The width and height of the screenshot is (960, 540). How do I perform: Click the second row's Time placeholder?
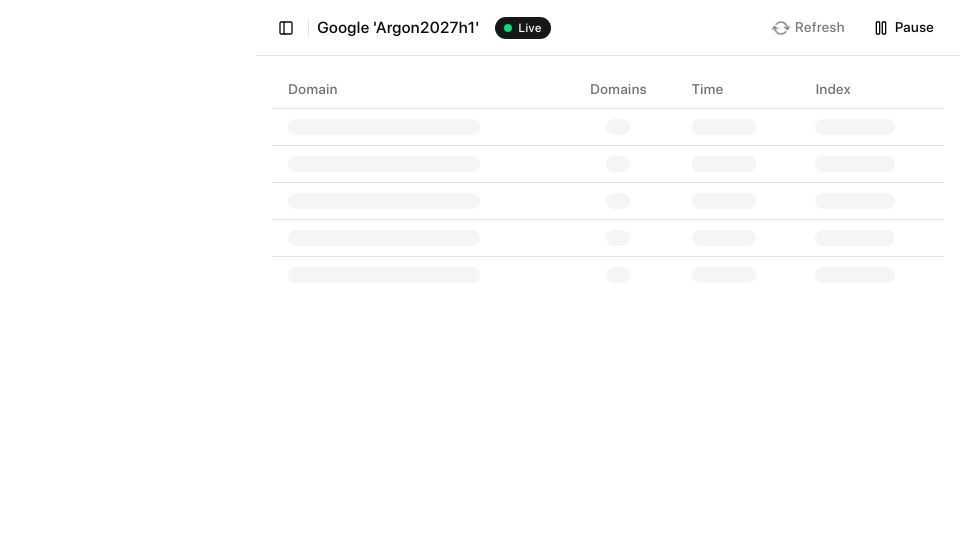click(724, 164)
